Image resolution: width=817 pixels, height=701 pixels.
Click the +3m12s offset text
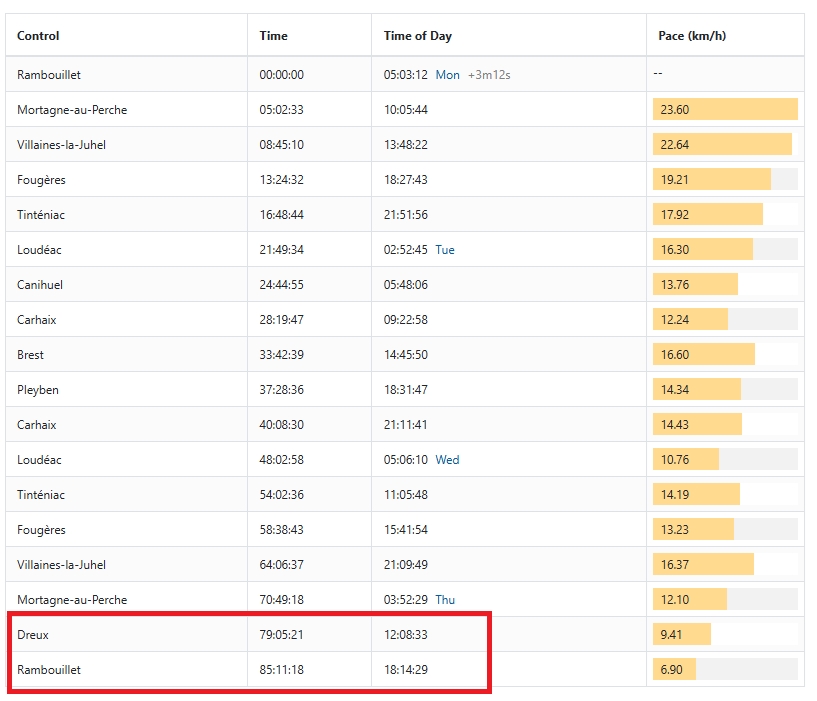tap(489, 75)
